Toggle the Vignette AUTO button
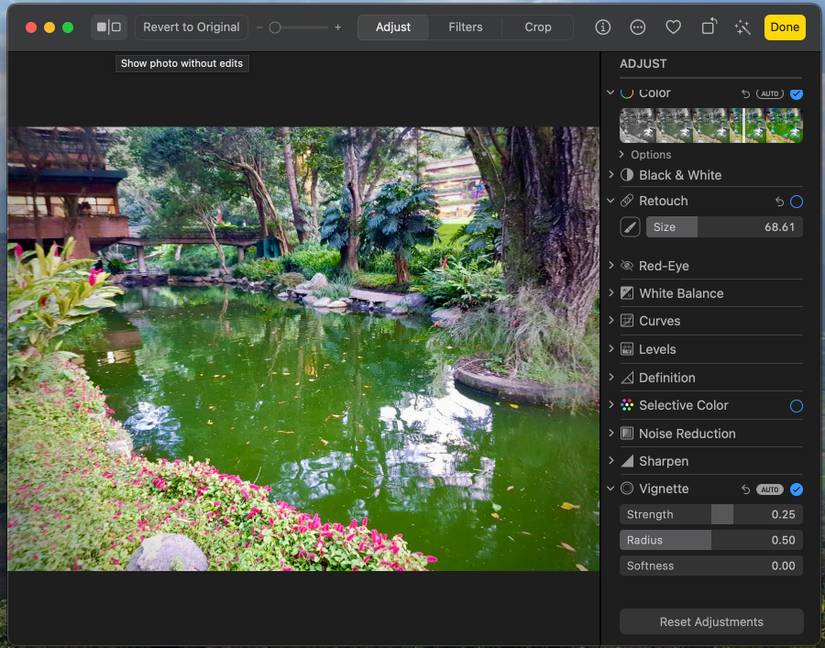The height and width of the screenshot is (648, 825). coord(770,490)
